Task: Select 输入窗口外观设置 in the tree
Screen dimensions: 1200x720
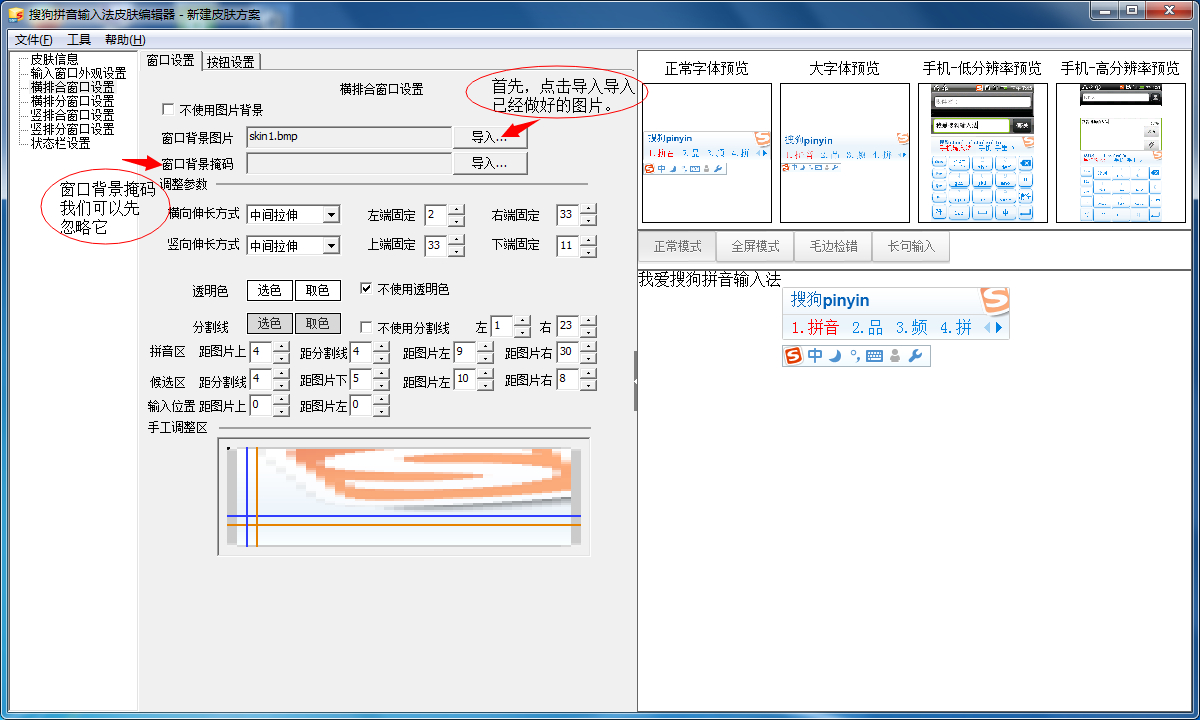Action: click(78, 73)
